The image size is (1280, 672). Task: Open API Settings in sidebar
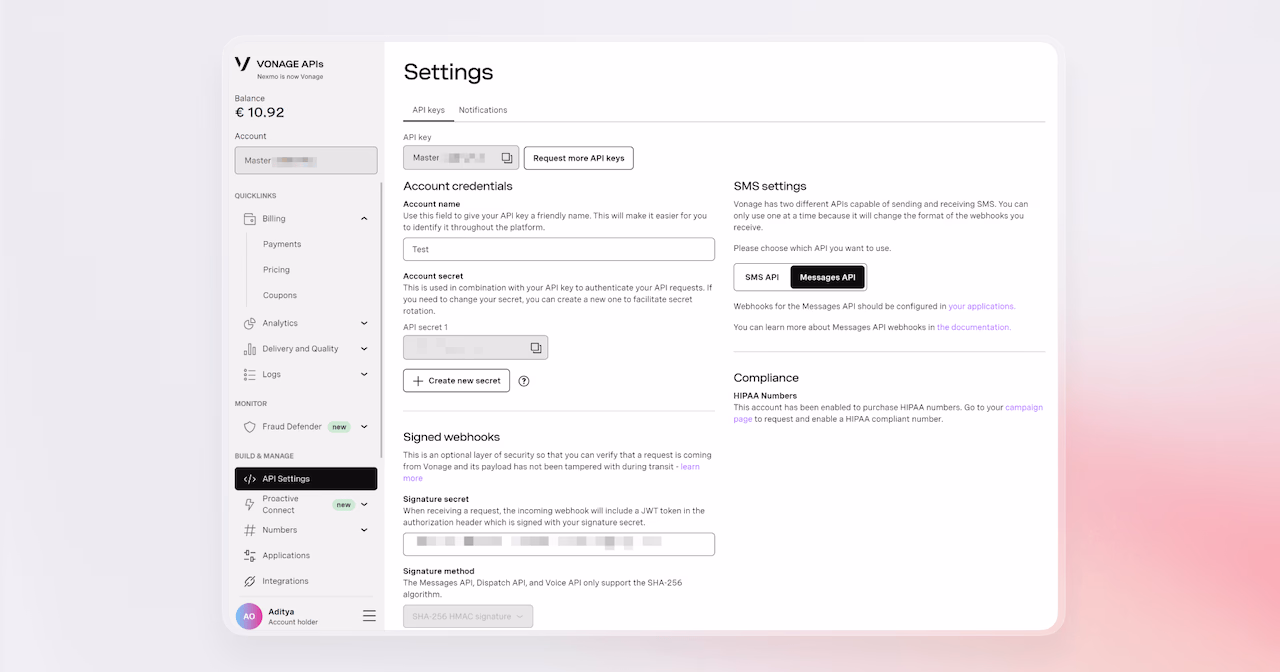[306, 479]
